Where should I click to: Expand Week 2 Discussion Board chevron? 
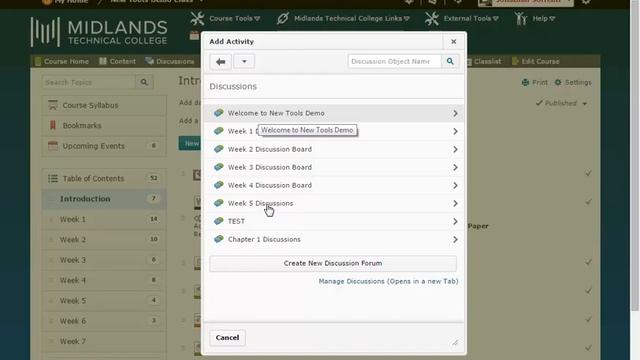pos(455,149)
